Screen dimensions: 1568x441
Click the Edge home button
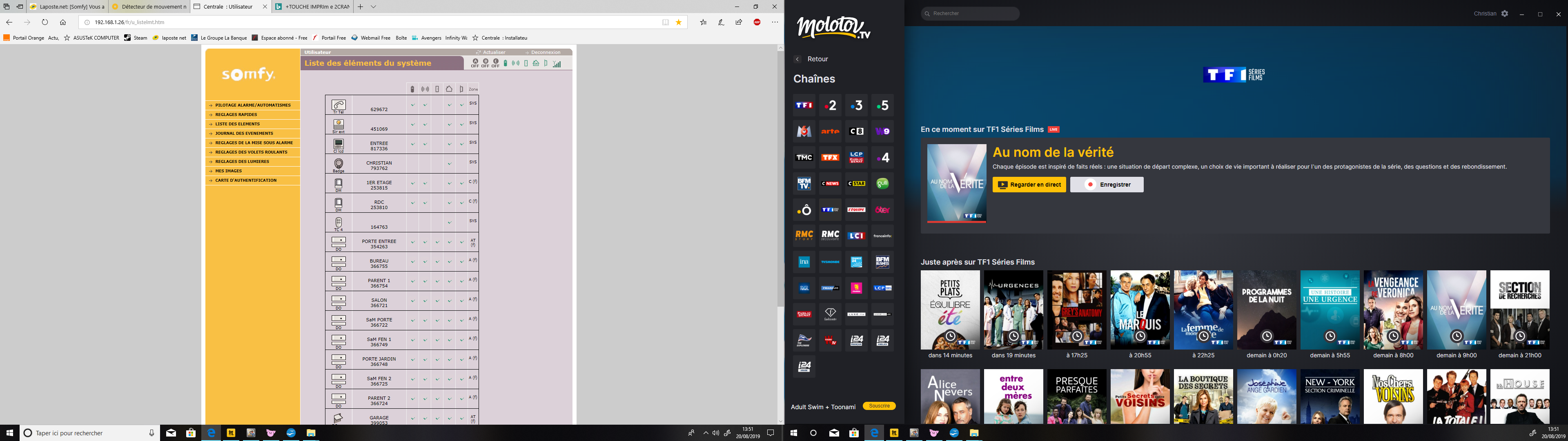pos(63,22)
